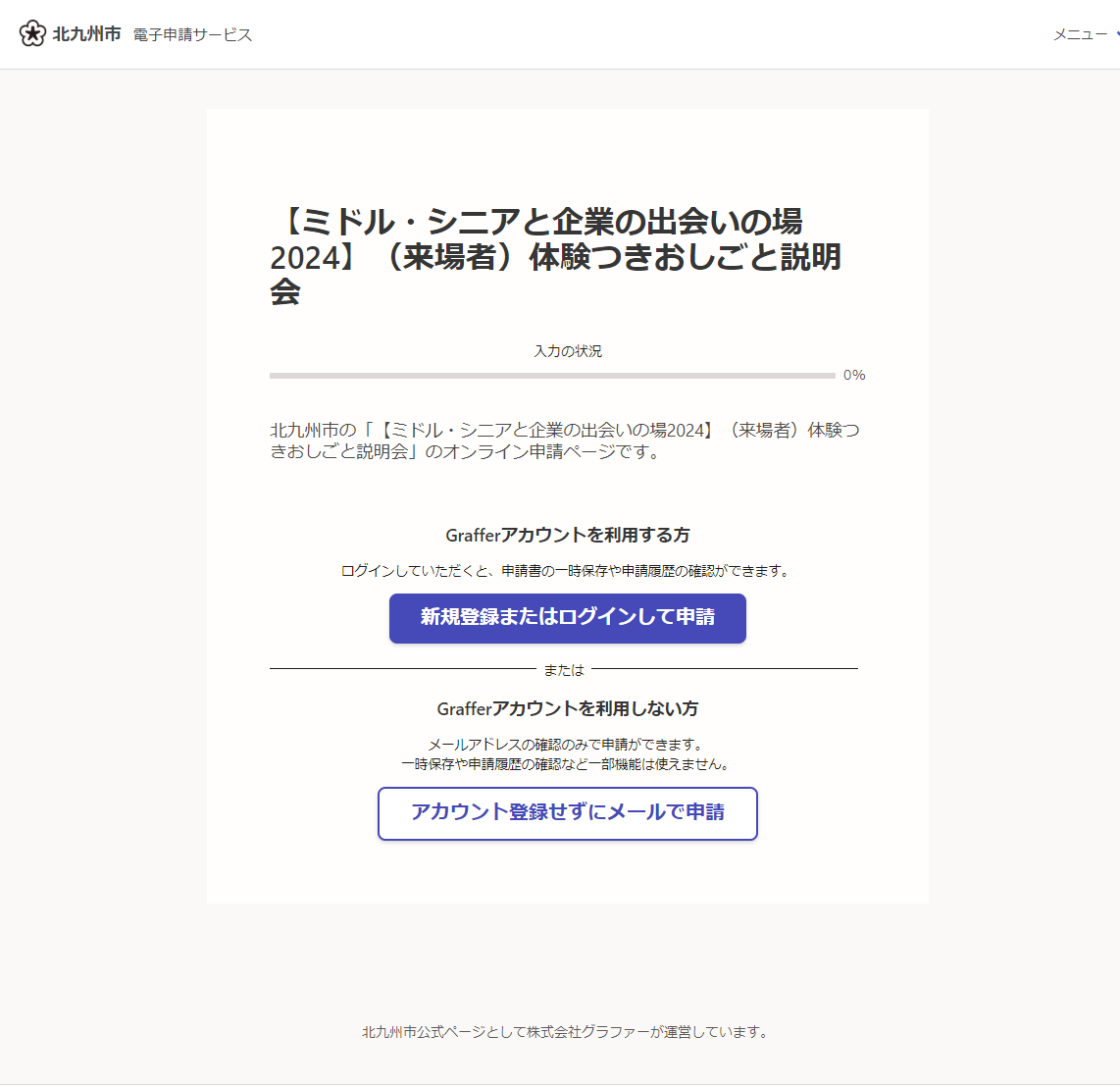Open the メニュー dropdown
1120x1087 pixels.
(1080, 34)
